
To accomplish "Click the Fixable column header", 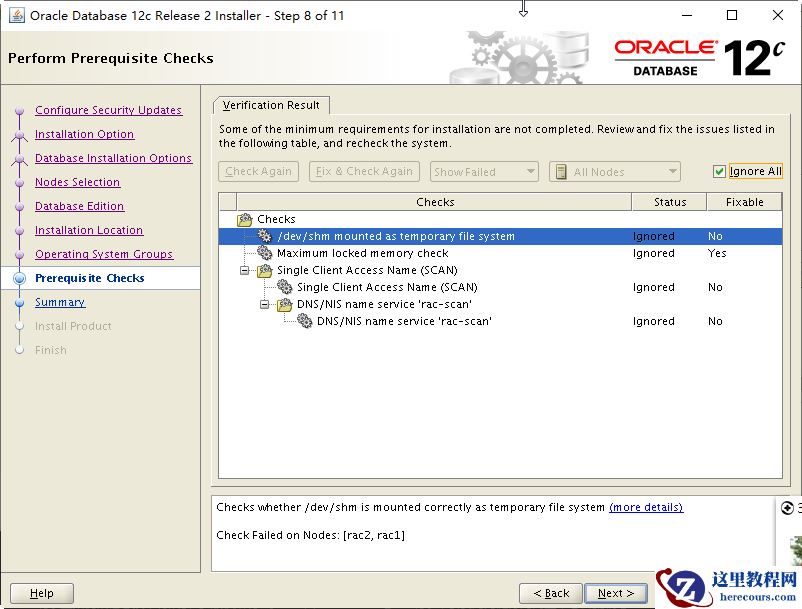I will [x=744, y=202].
